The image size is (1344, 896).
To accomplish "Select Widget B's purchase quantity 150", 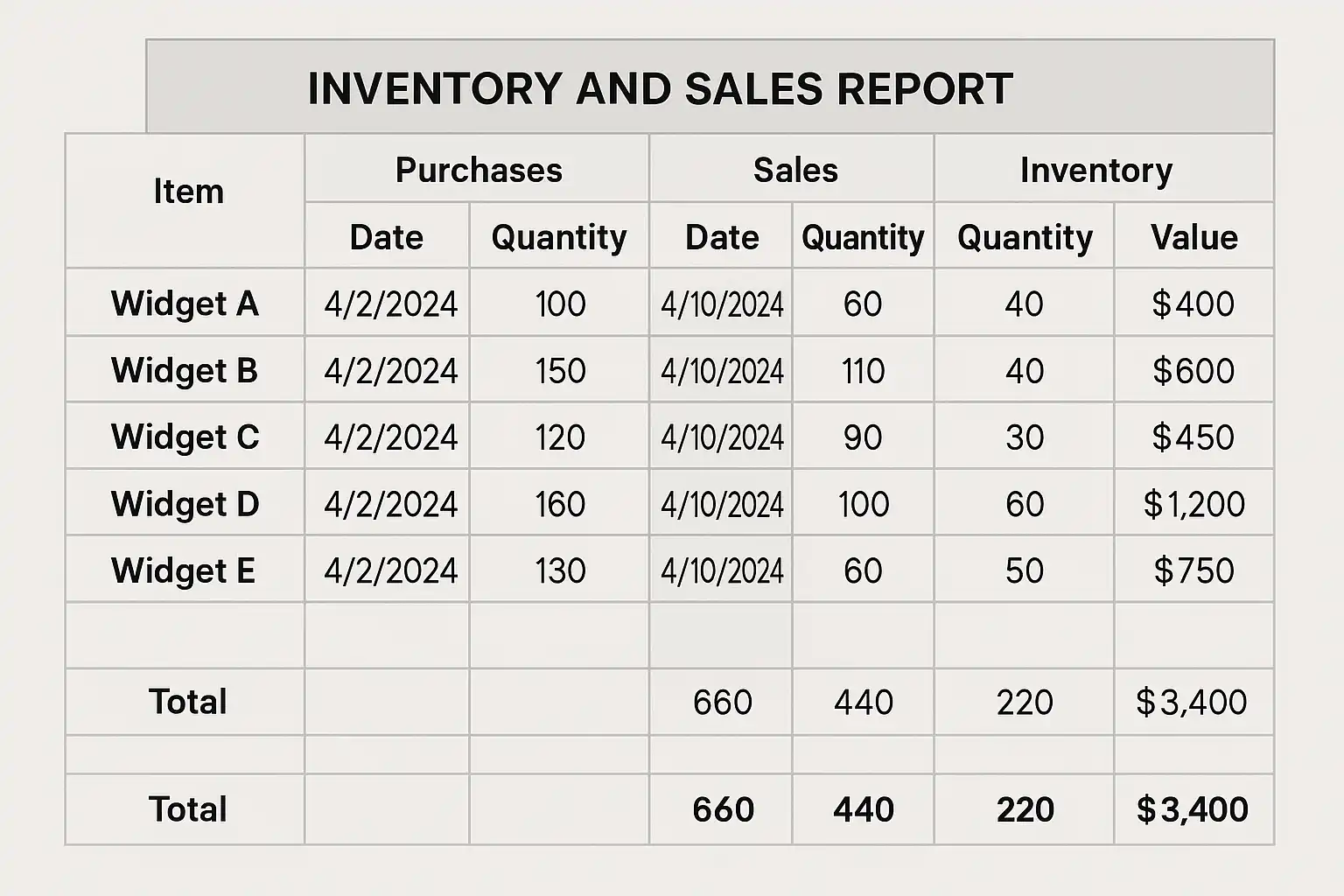I will click(x=560, y=370).
